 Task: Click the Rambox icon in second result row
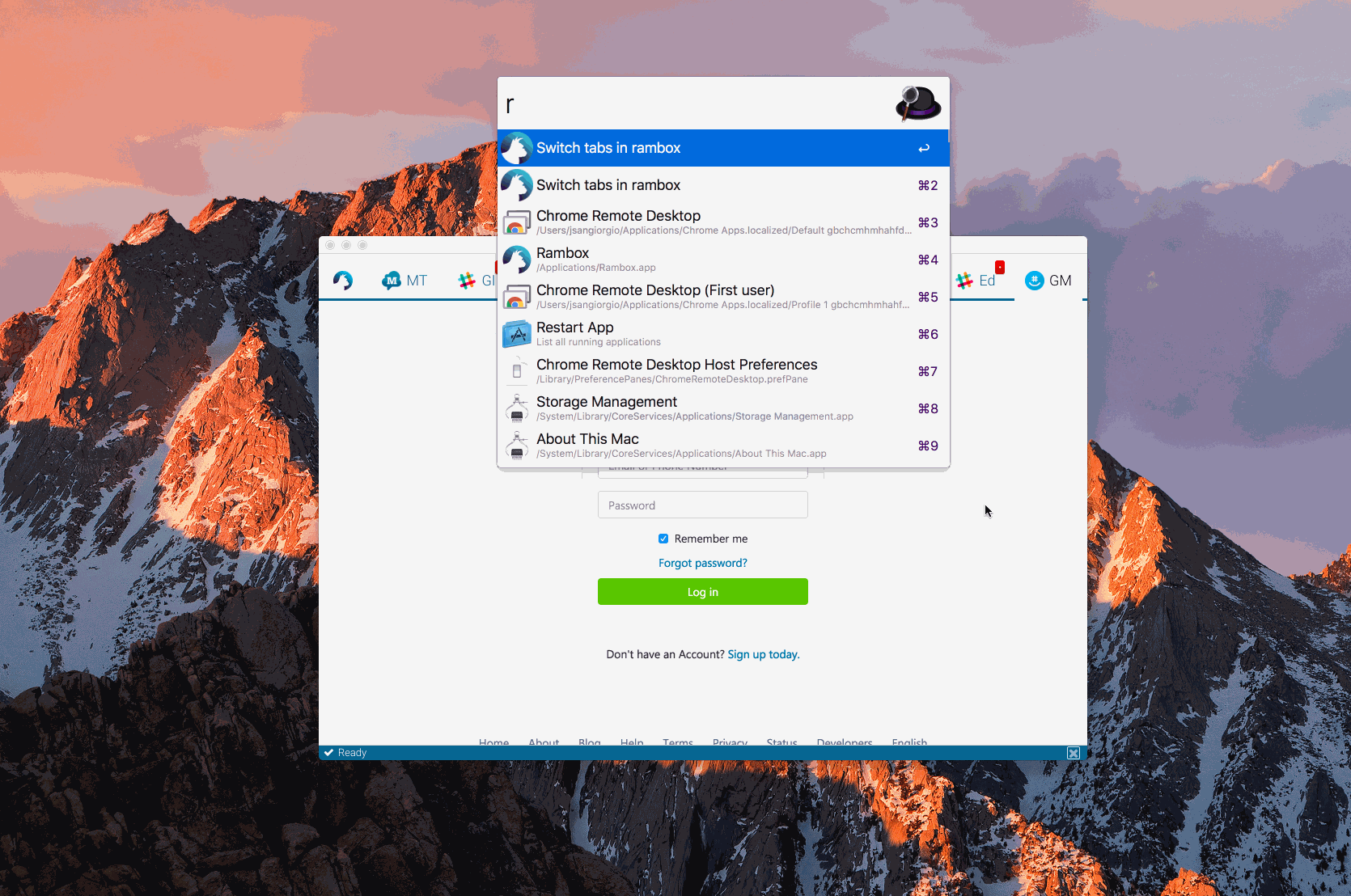[x=517, y=185]
